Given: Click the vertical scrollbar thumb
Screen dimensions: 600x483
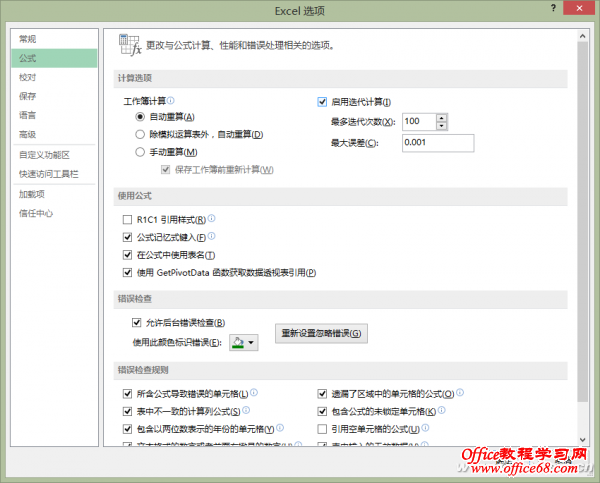Looking at the screenshot, I should [x=582, y=222].
